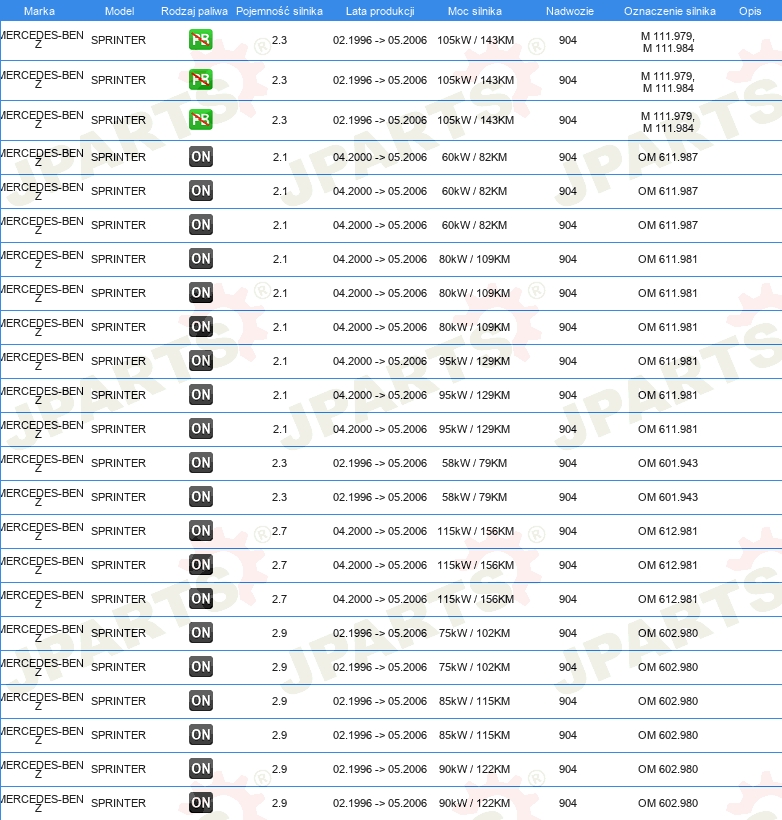Screen dimensions: 782x820
Task: Click the ON diesel icon in the middle 60kW / 82KM row
Action: pos(201,190)
